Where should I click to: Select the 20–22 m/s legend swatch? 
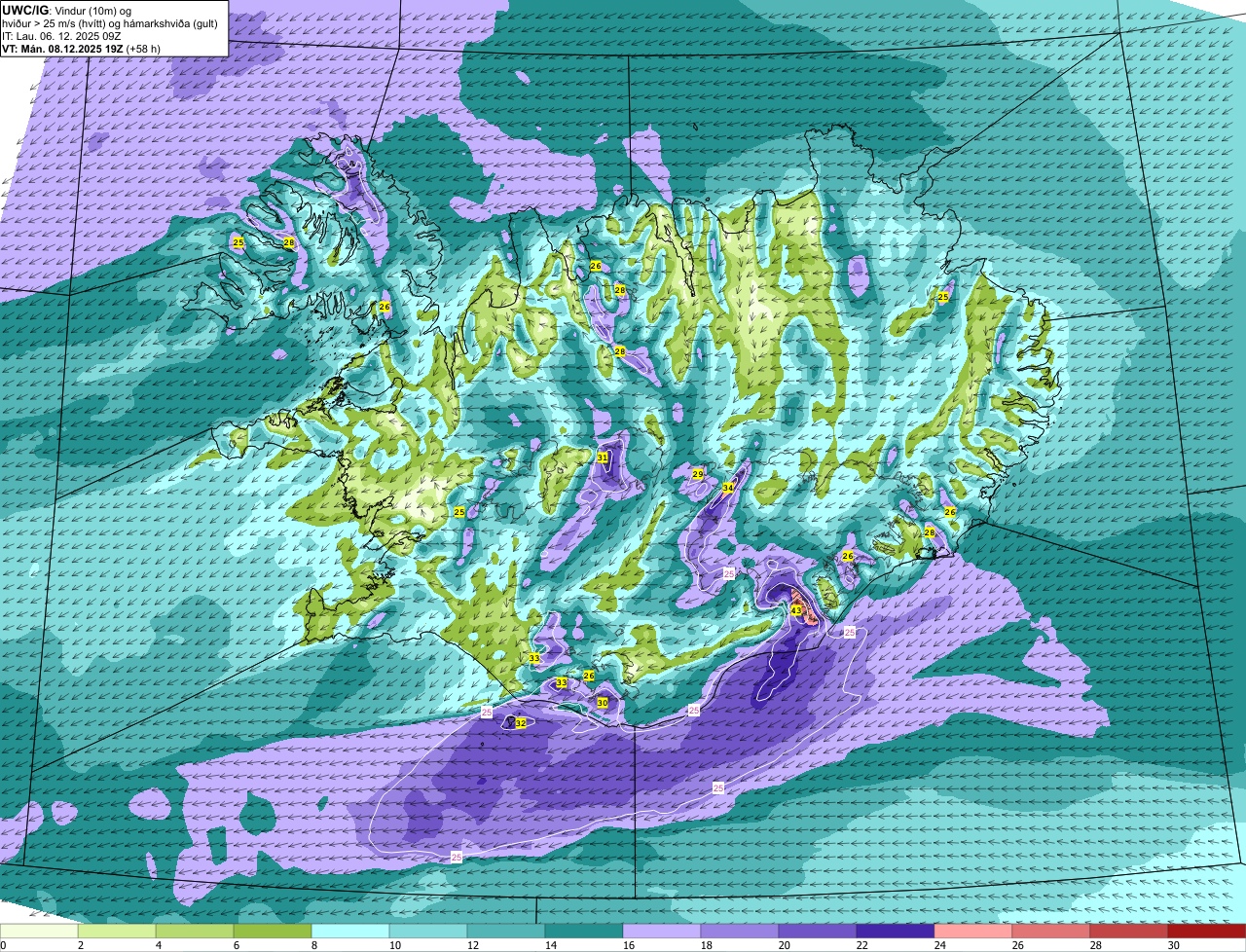(818, 932)
